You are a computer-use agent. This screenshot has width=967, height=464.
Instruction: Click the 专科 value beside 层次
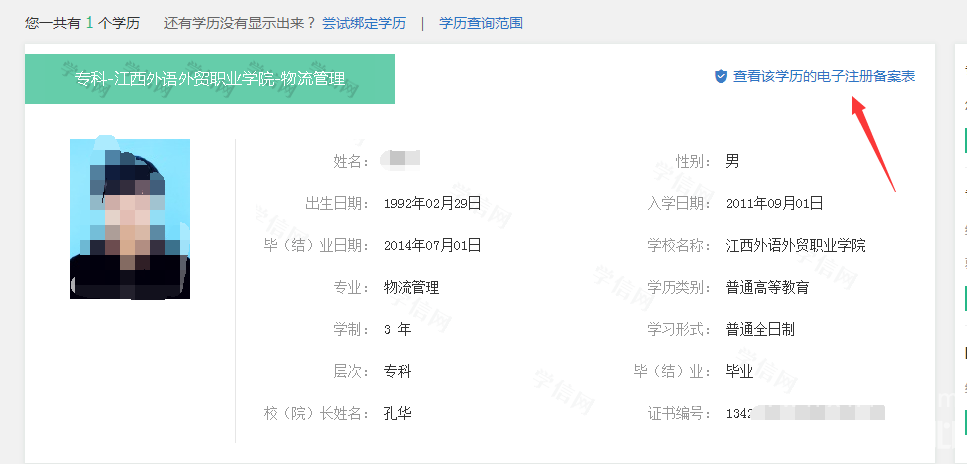397,371
